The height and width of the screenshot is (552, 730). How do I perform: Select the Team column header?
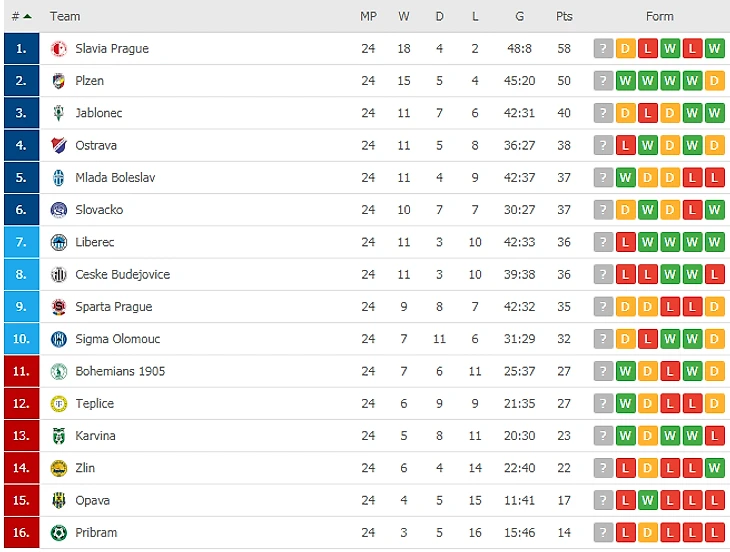(65, 16)
